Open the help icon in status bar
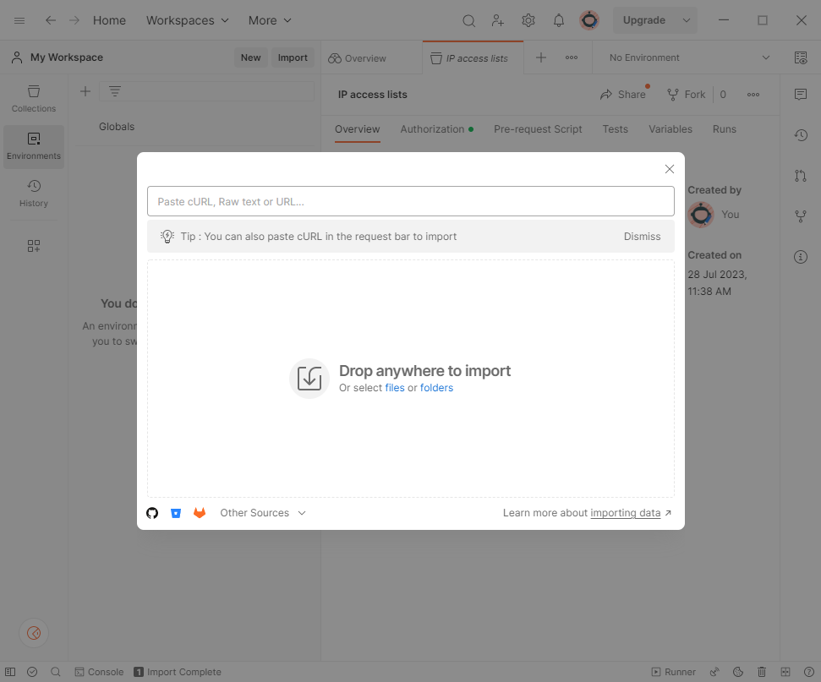This screenshot has height=682, width=821. (x=808, y=672)
